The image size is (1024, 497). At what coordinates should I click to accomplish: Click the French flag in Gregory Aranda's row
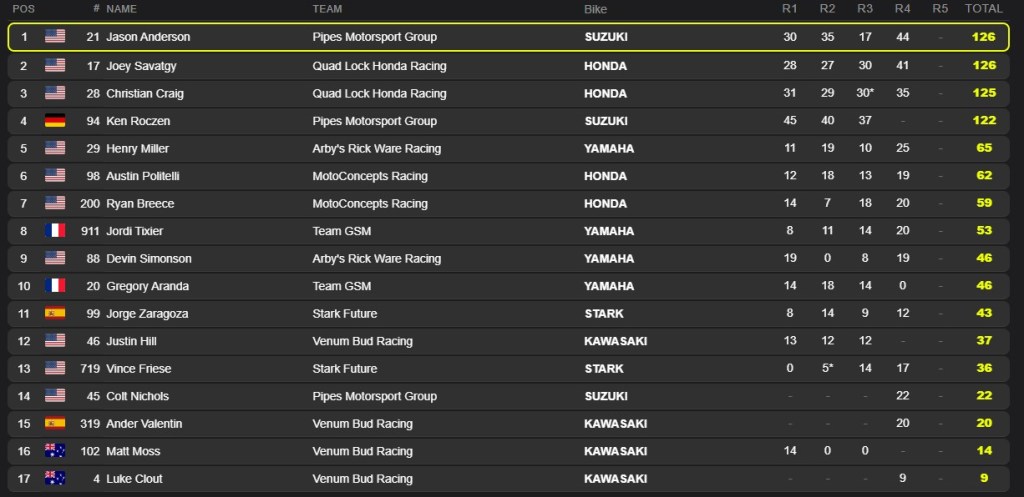55,286
